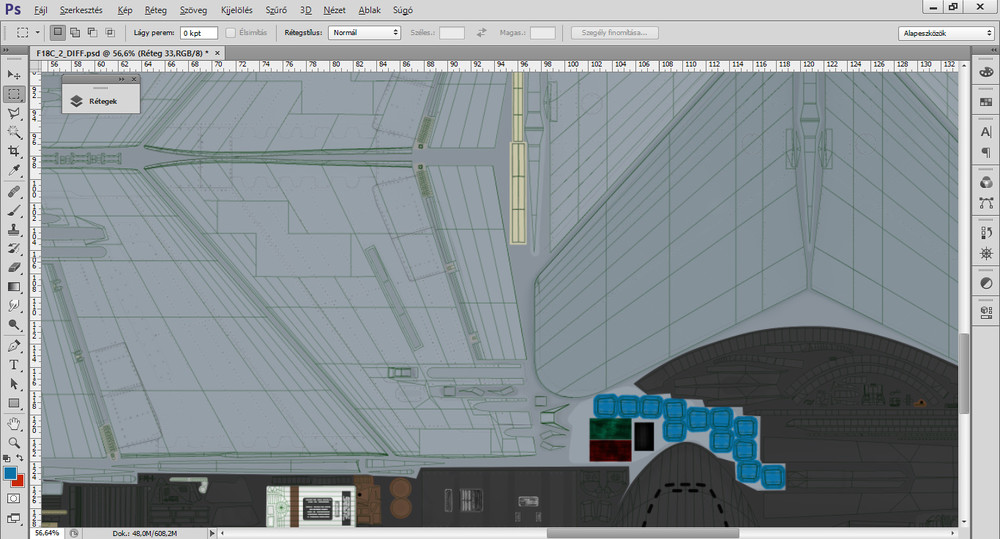Open the Paragraph panel icon
The image size is (1000, 539).
(x=986, y=152)
